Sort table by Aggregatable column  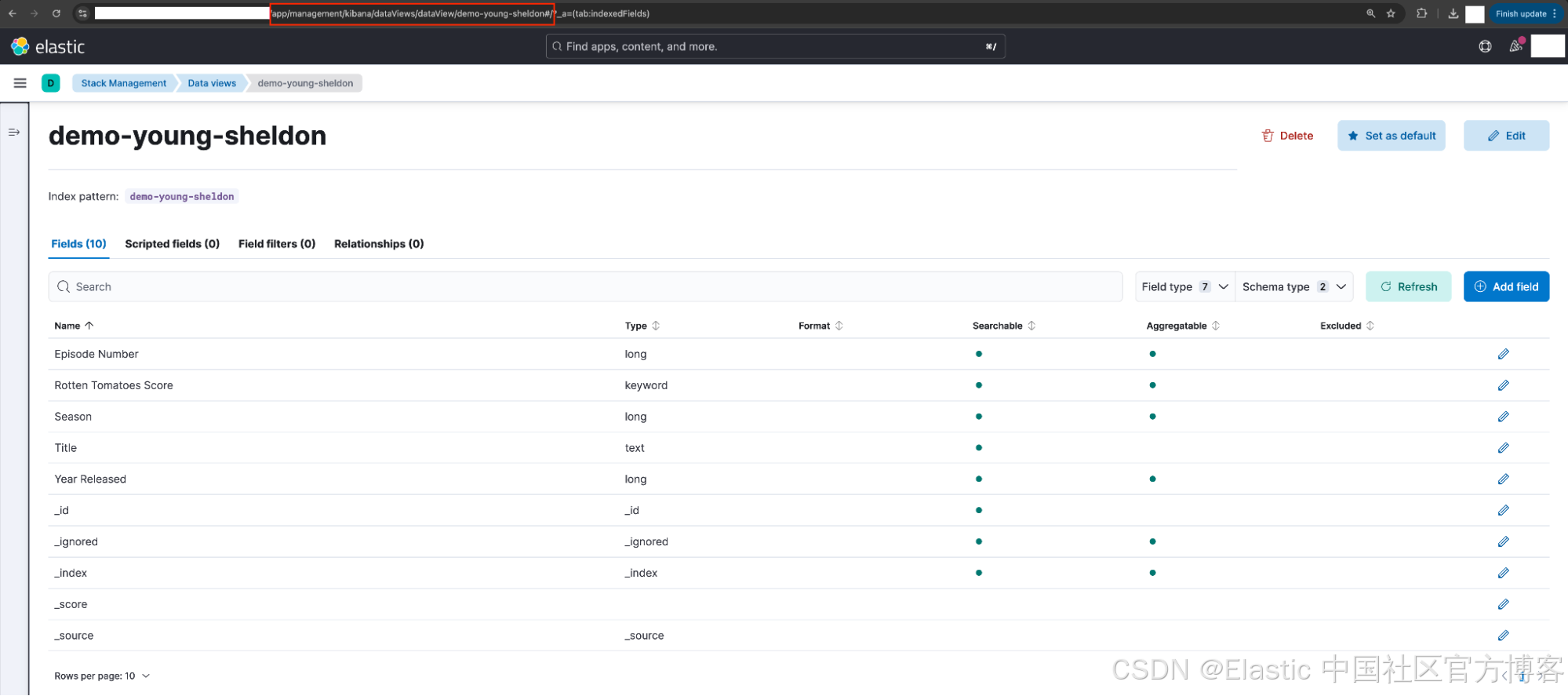(x=1183, y=326)
